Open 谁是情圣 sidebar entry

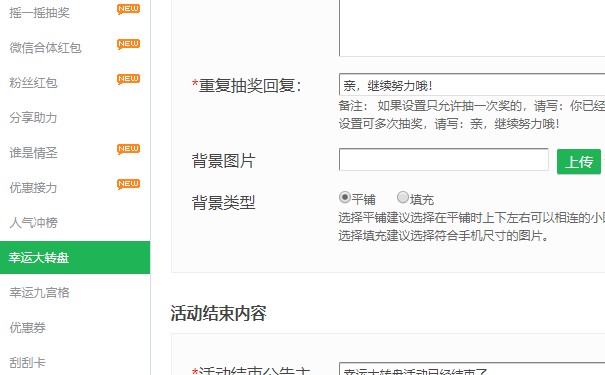pos(33,153)
